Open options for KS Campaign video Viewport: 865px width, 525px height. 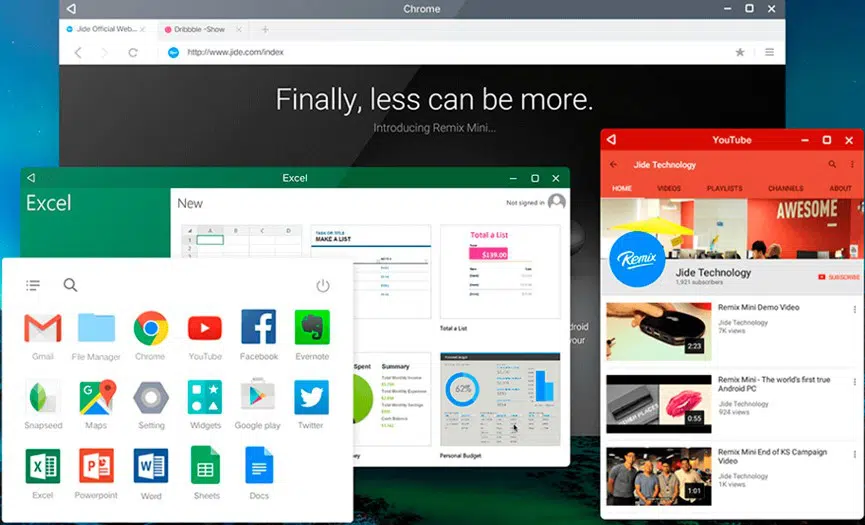click(855, 454)
